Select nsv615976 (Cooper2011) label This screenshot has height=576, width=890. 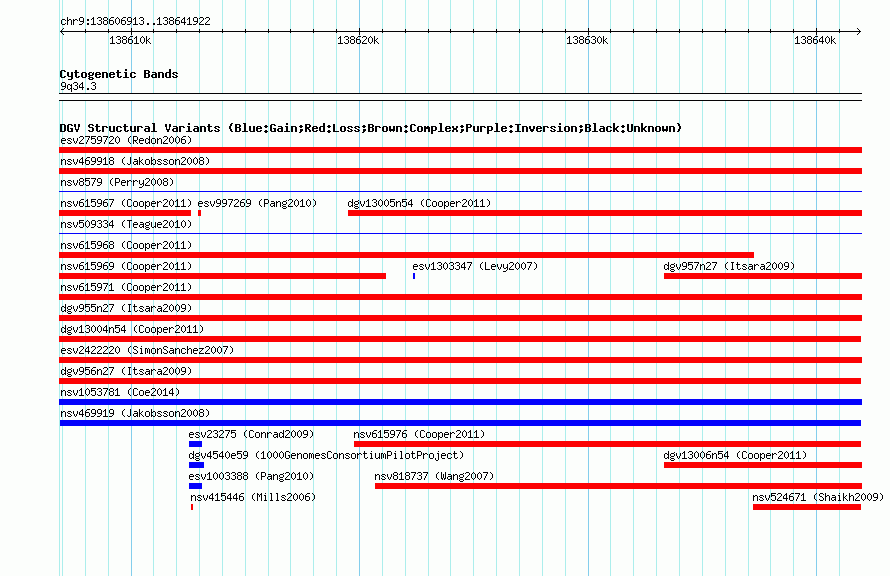pos(419,434)
